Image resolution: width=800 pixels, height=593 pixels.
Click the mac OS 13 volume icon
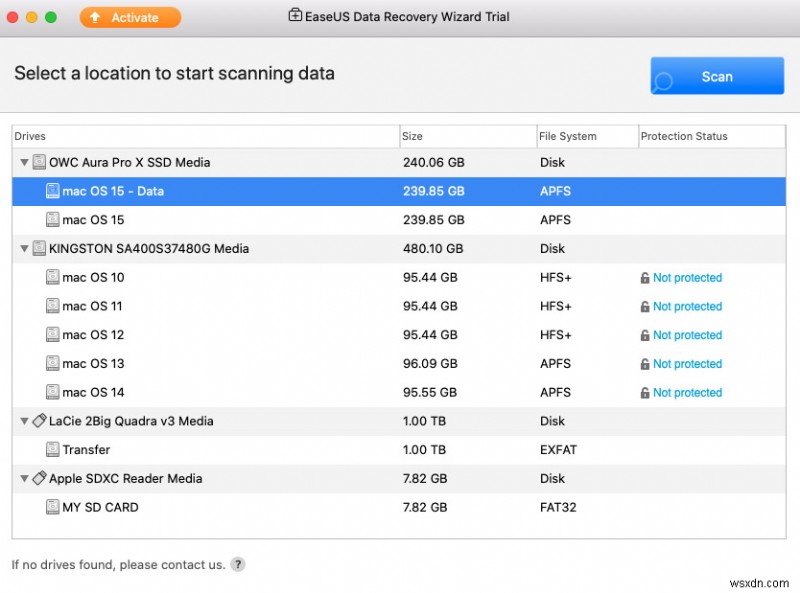52,364
